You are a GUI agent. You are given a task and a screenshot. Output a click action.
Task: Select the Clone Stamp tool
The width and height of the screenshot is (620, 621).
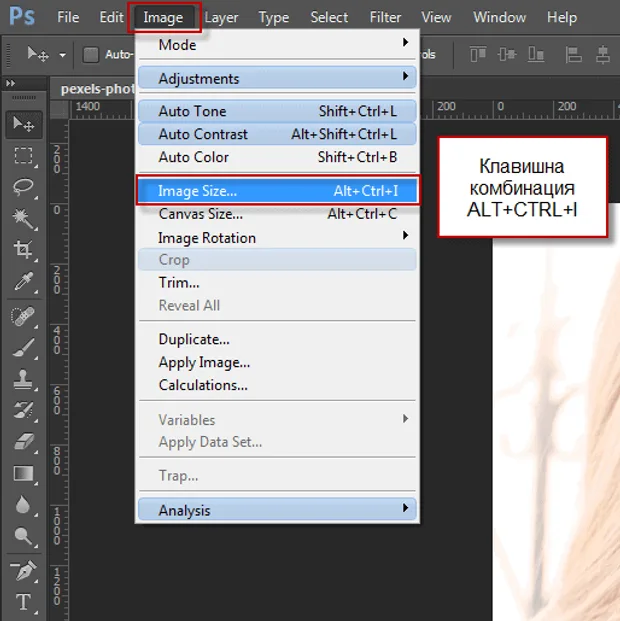point(24,379)
